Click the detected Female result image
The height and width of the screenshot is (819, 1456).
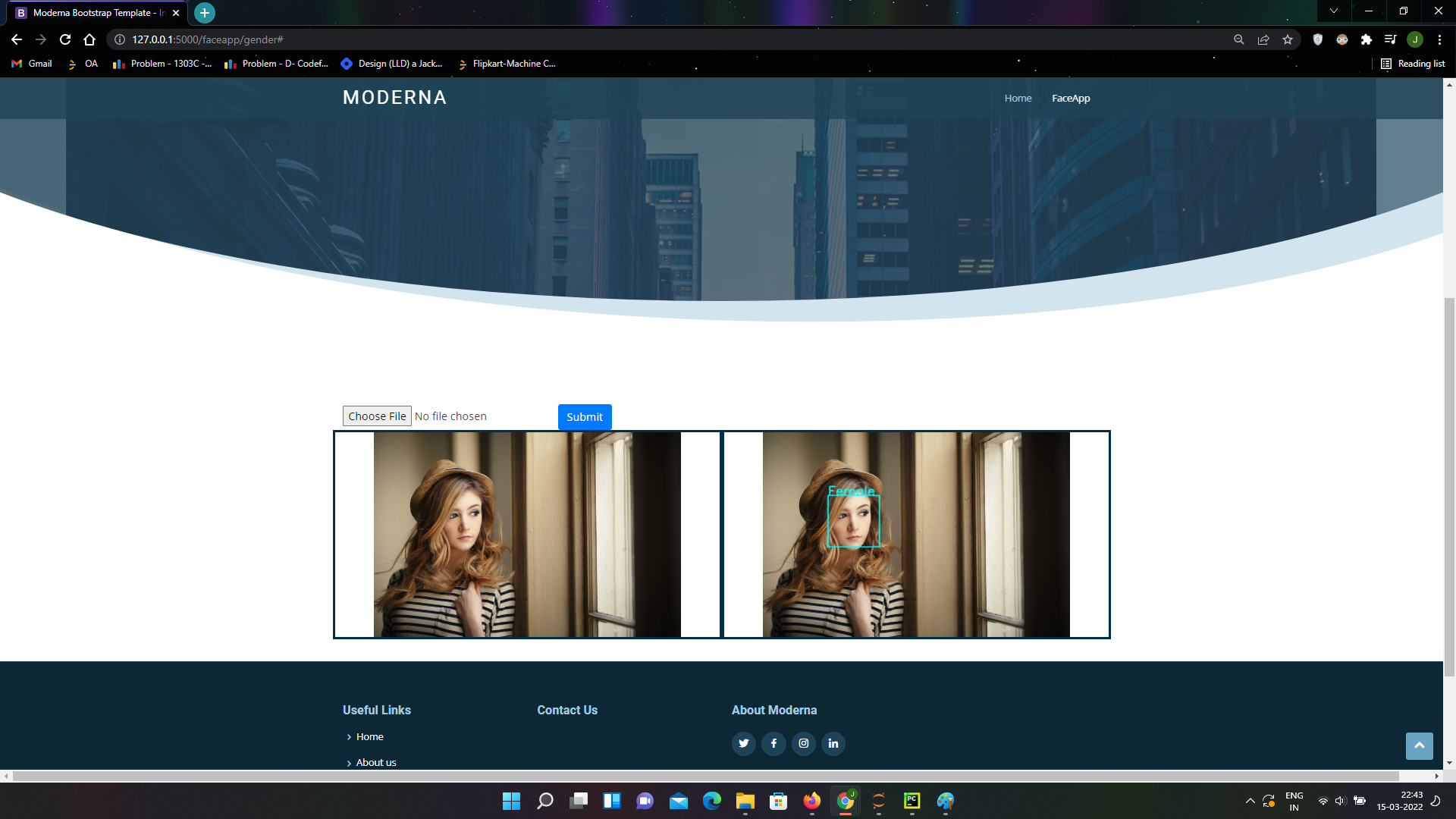click(916, 535)
